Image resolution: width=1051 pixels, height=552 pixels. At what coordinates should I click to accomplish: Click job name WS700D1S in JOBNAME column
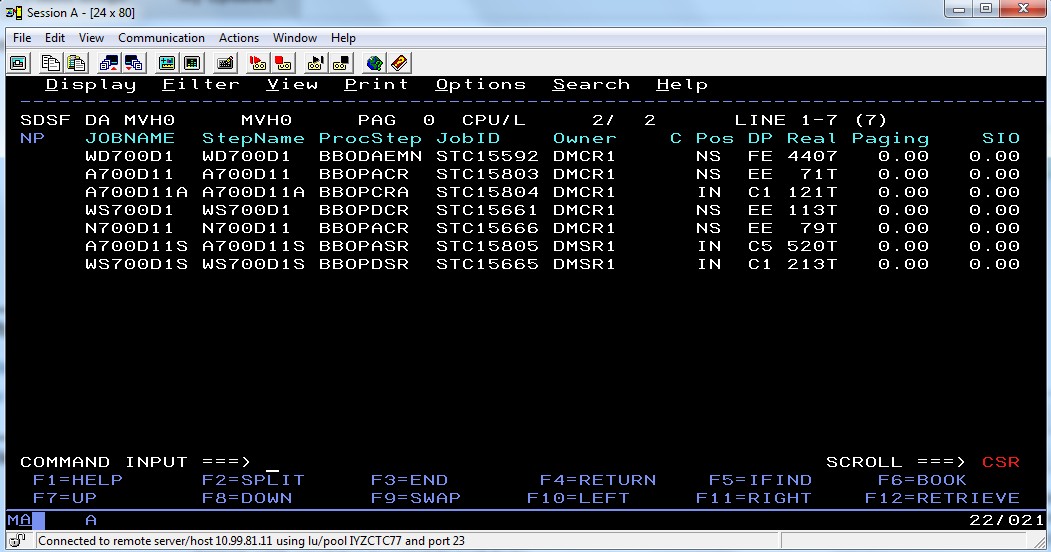pyautogui.click(x=136, y=265)
